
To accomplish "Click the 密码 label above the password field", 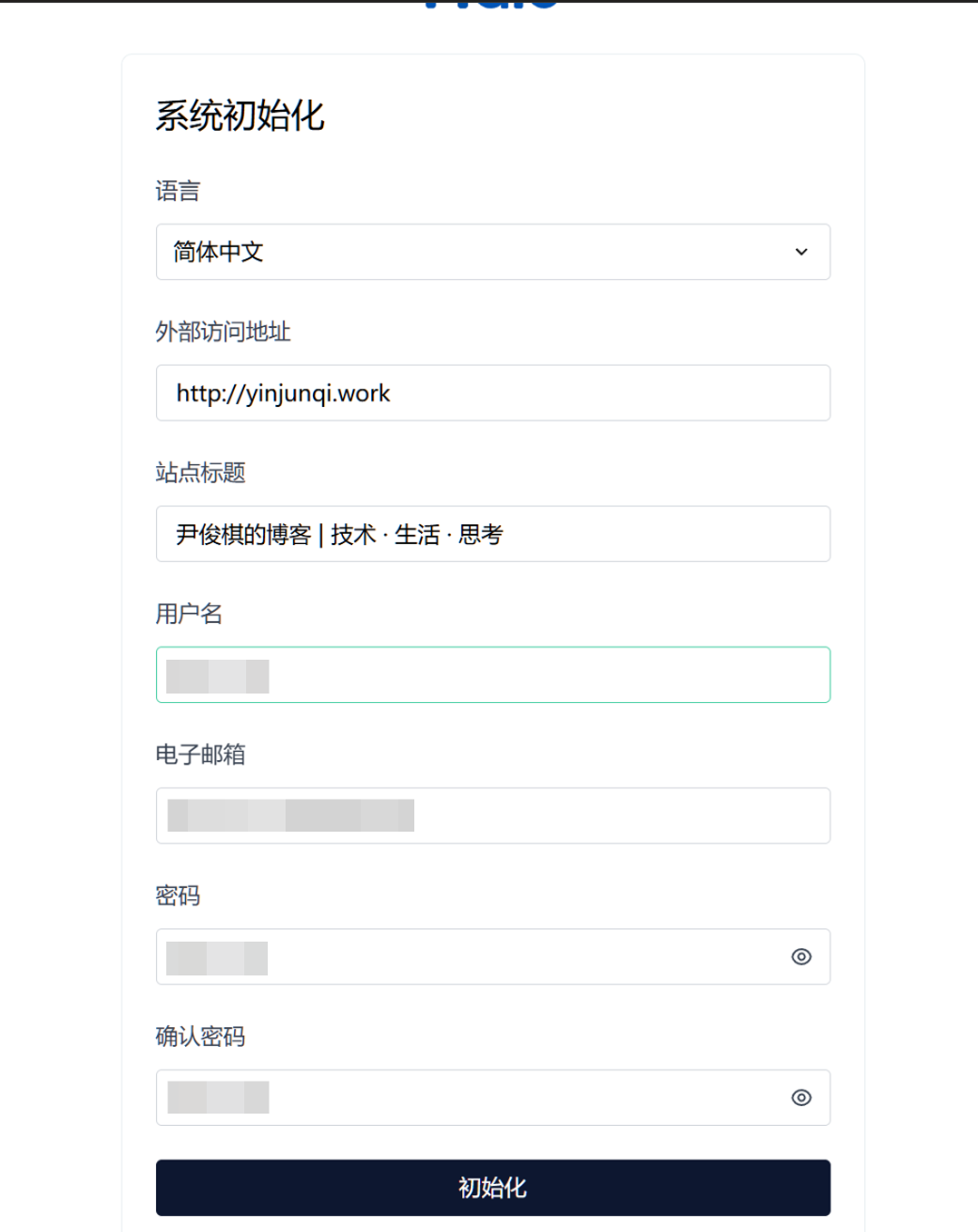I will click(x=178, y=896).
